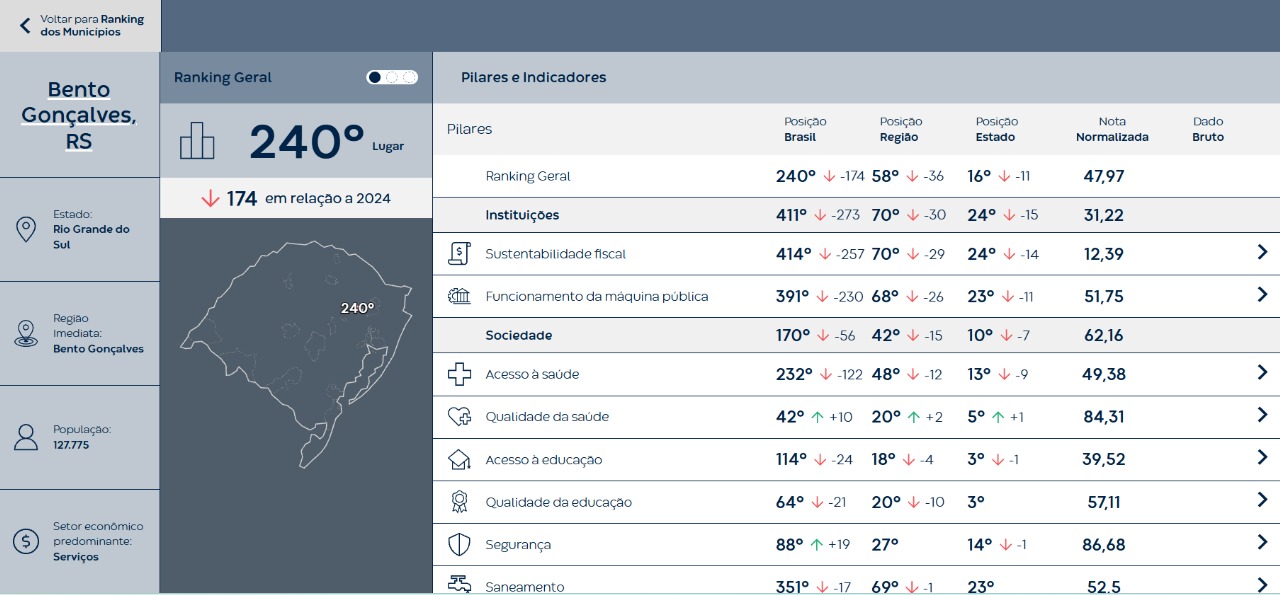Select the first filled dot in Ranking Geral toggle
Image resolution: width=1280 pixels, height=595 pixels.
(x=375, y=77)
